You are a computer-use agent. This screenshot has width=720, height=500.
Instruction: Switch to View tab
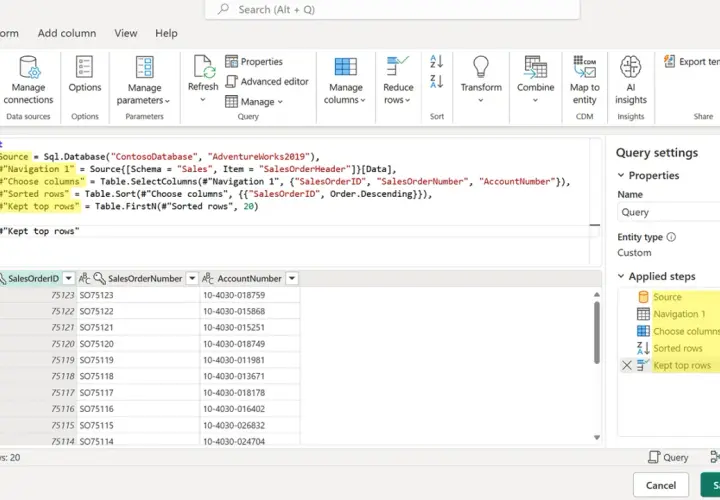point(126,33)
